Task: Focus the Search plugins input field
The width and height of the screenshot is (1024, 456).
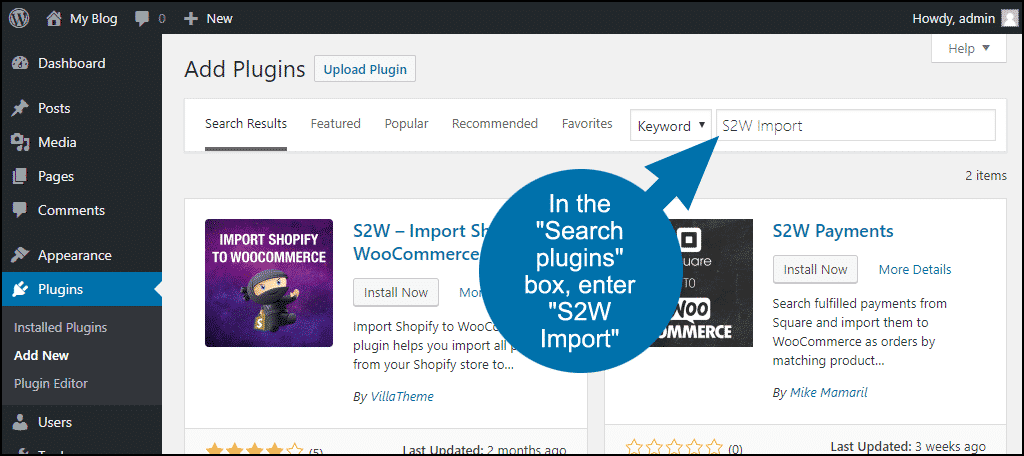Action: click(856, 125)
